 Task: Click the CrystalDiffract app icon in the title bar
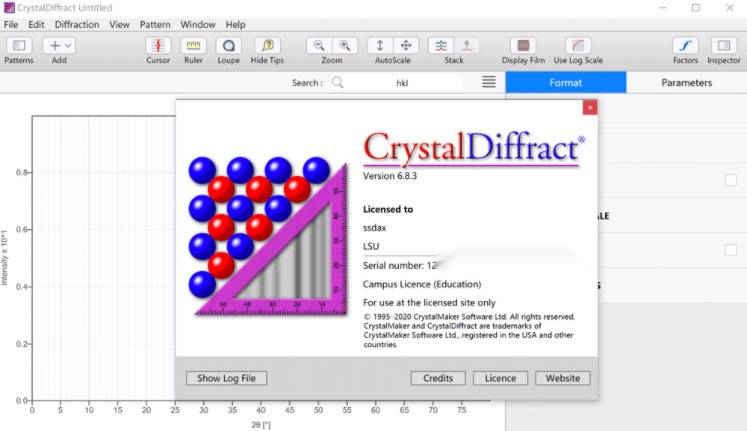pyautogui.click(x=9, y=8)
